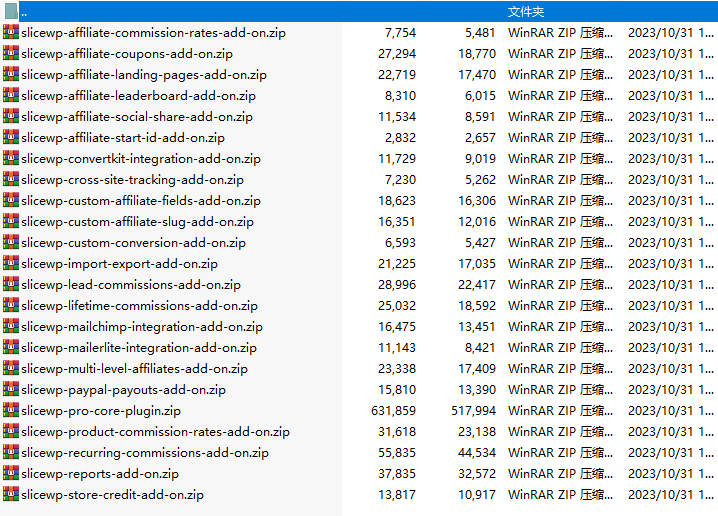Select file name slicewp-import-export-add-on.zip

tap(120, 264)
